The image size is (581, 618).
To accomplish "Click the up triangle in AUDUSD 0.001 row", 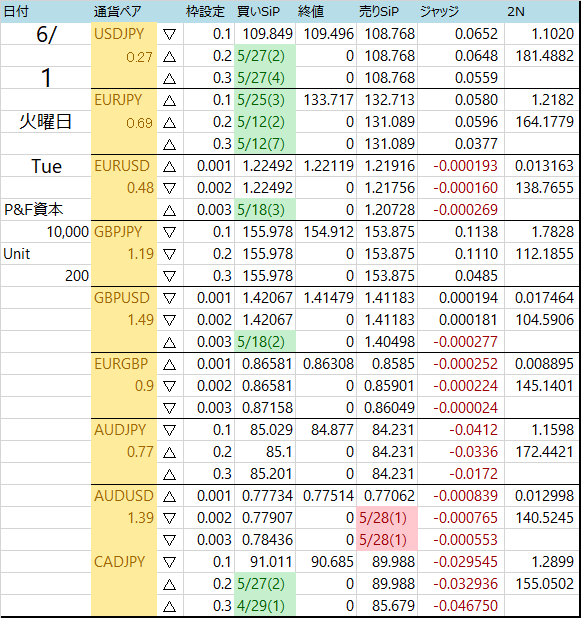I will click(x=169, y=497).
